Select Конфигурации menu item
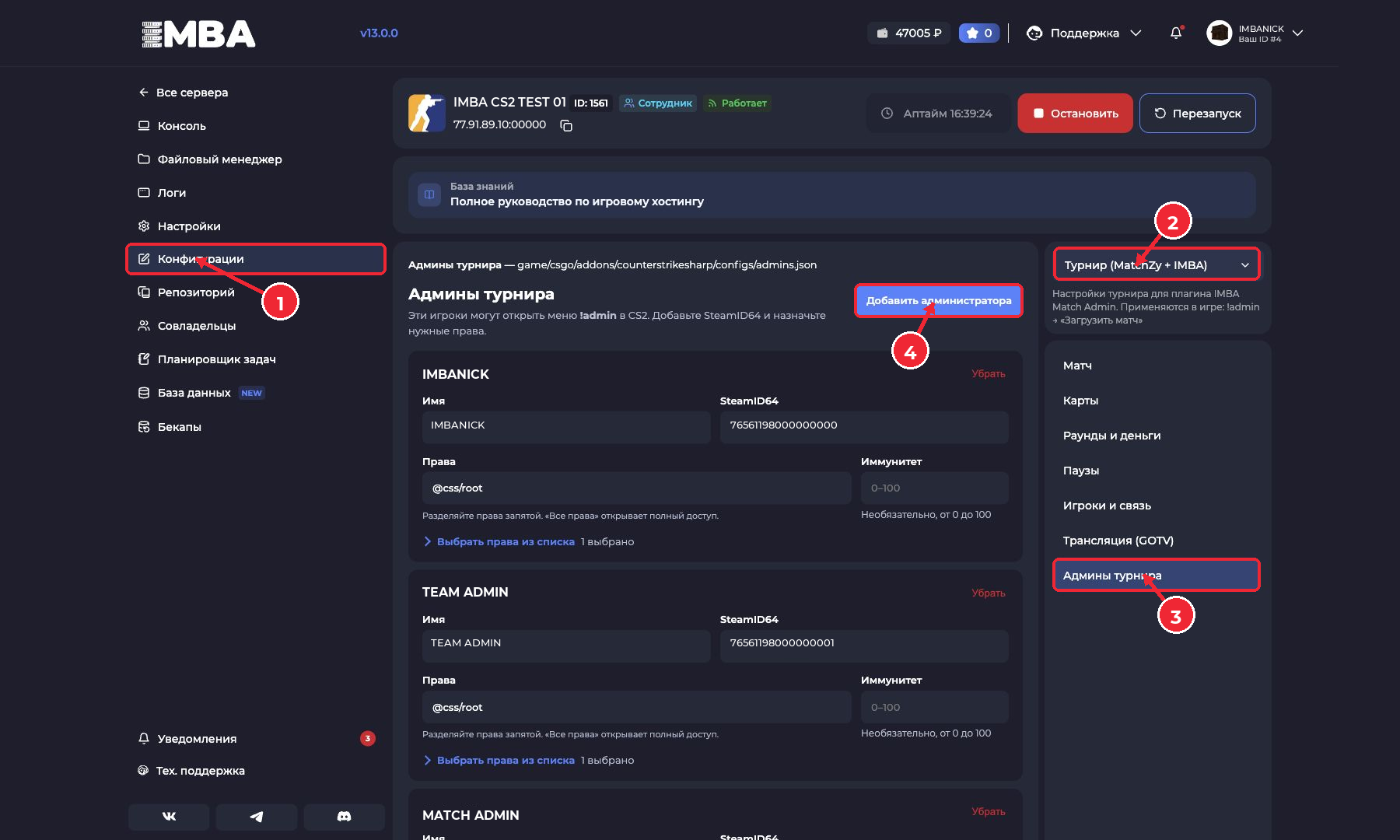 (257, 259)
